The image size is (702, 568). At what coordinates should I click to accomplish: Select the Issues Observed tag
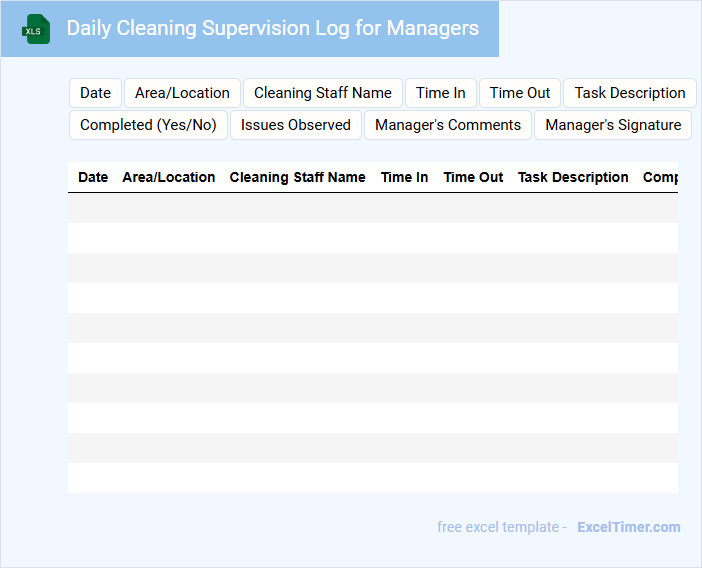click(295, 125)
